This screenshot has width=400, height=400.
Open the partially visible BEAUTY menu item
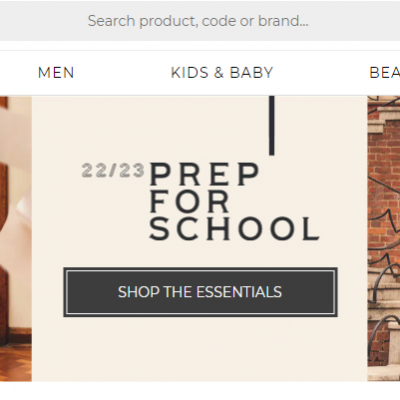[385, 73]
